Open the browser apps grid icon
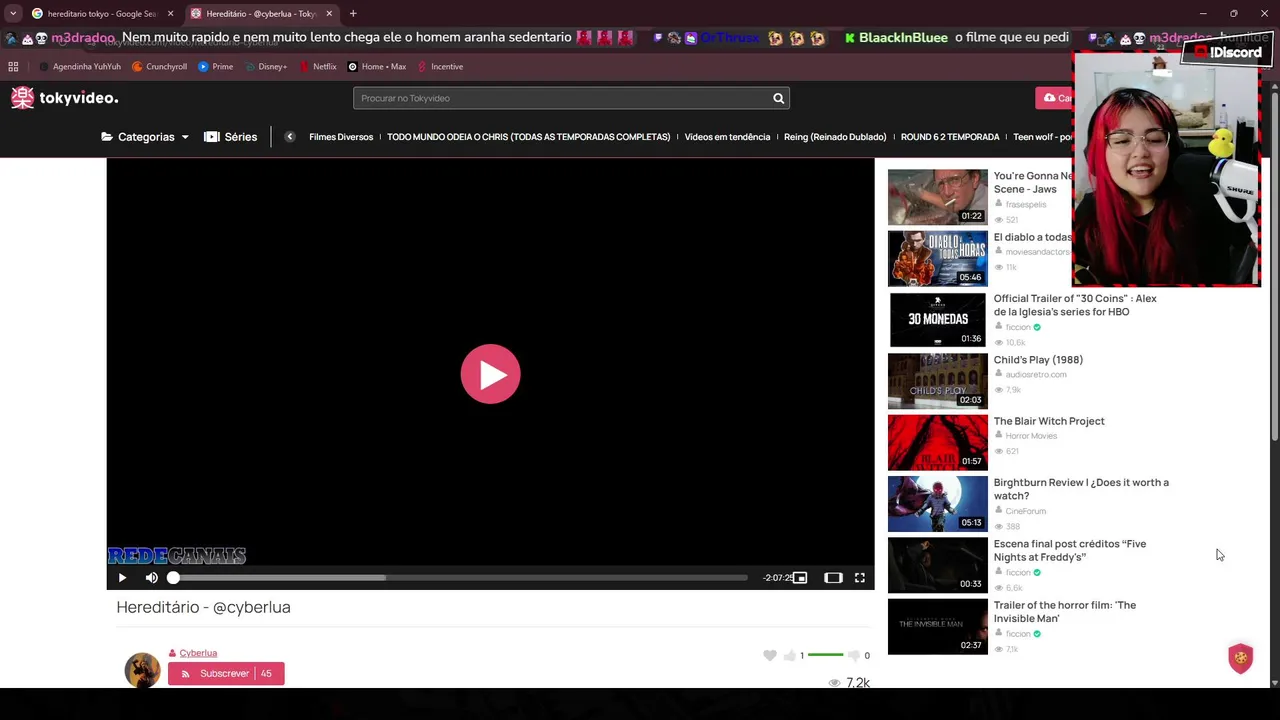The width and height of the screenshot is (1280, 720). (13, 67)
